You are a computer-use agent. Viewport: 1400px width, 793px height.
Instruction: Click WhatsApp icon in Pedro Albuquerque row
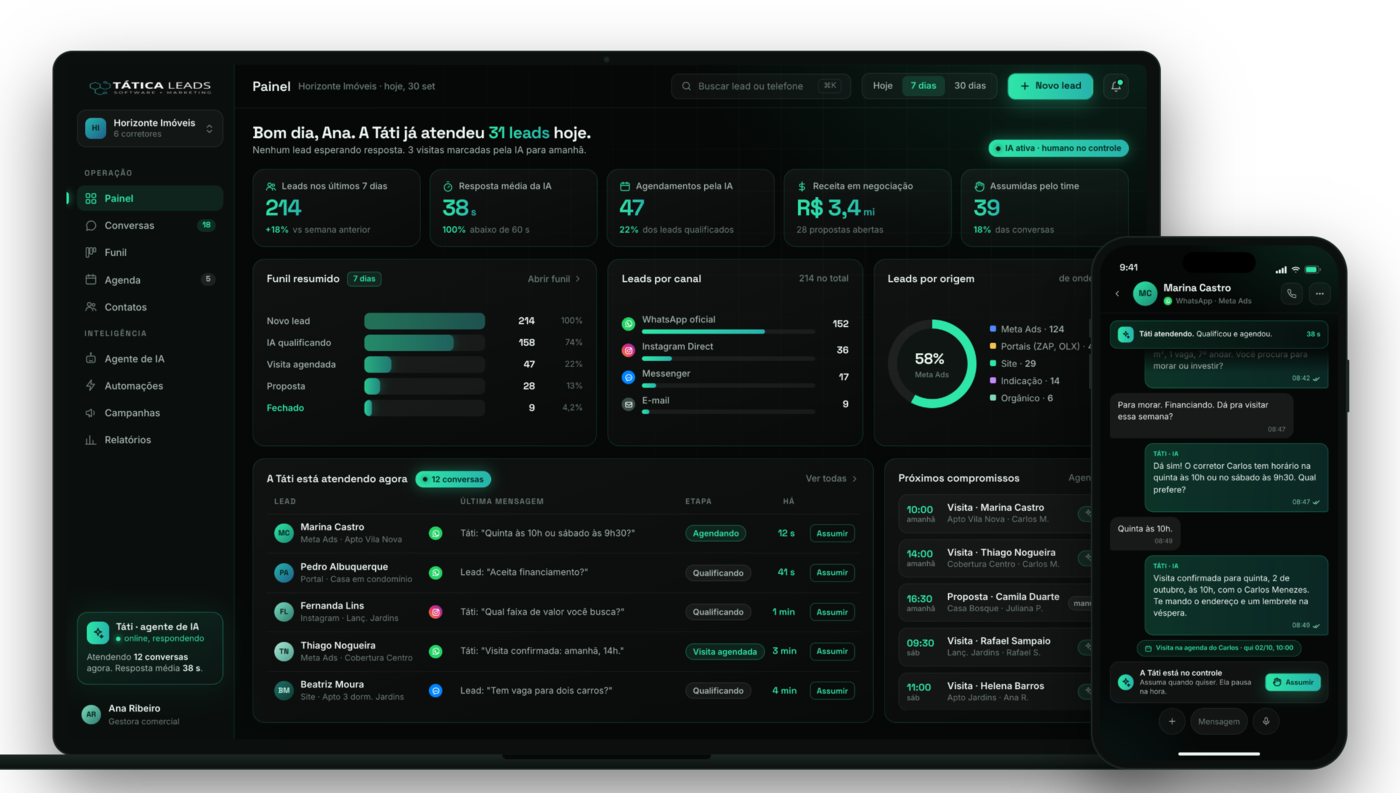coord(435,573)
